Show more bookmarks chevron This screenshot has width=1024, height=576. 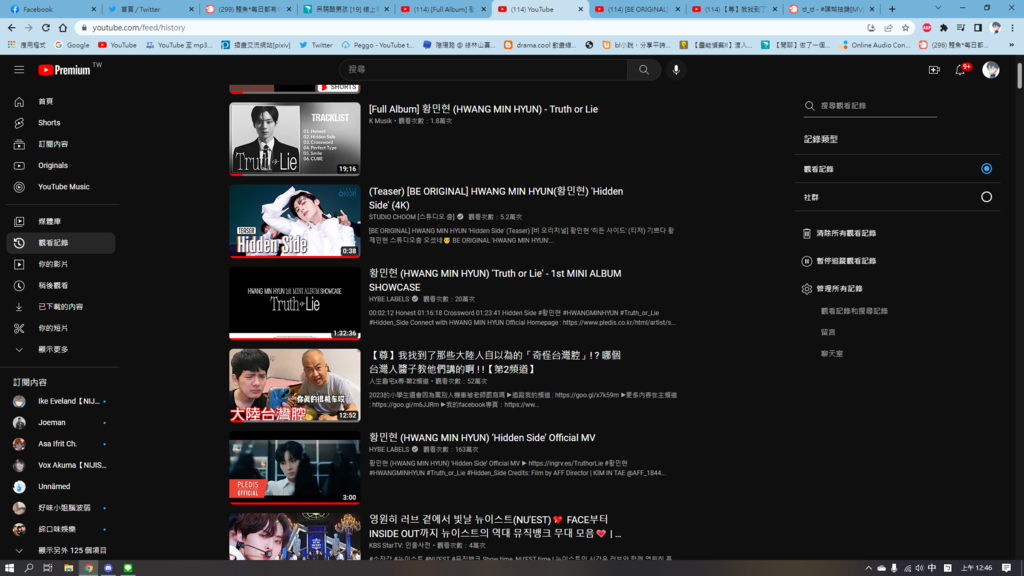pos(1012,45)
